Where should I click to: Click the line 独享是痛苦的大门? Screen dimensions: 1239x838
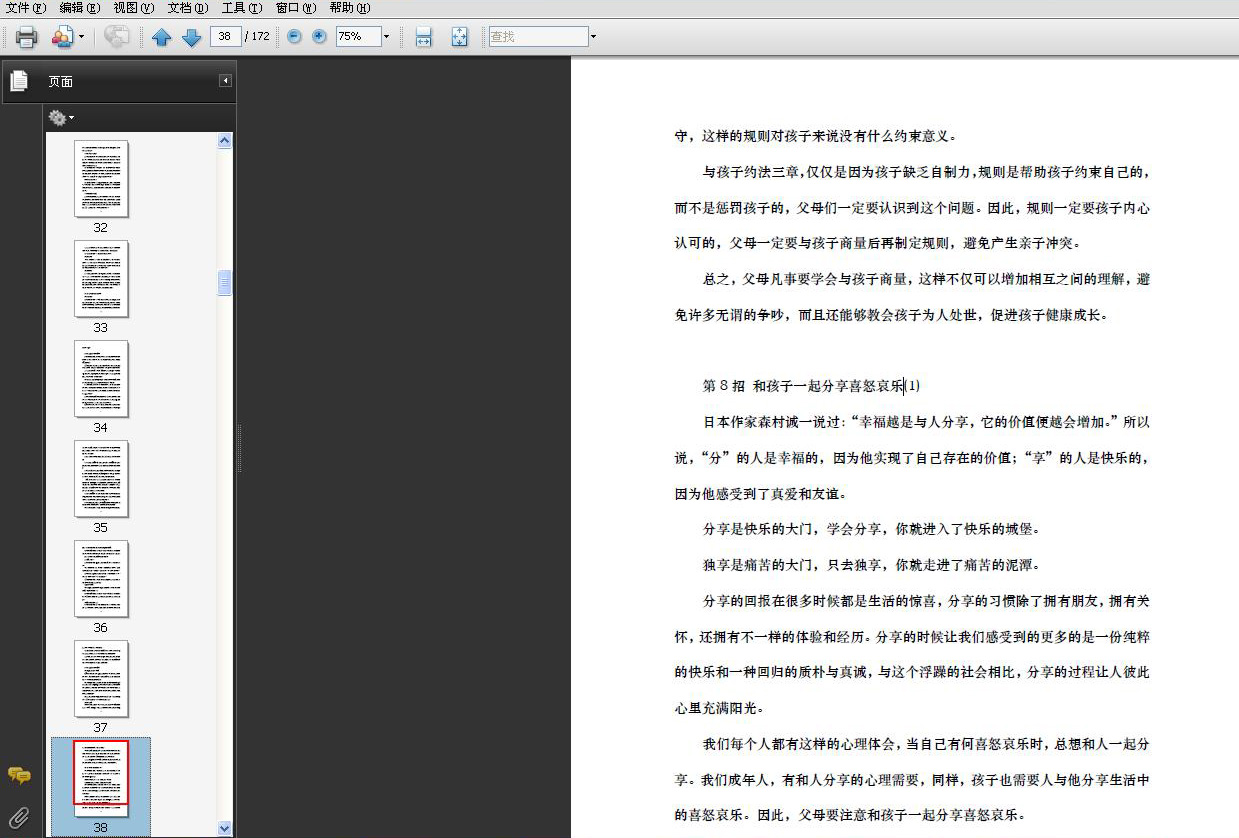(871, 565)
